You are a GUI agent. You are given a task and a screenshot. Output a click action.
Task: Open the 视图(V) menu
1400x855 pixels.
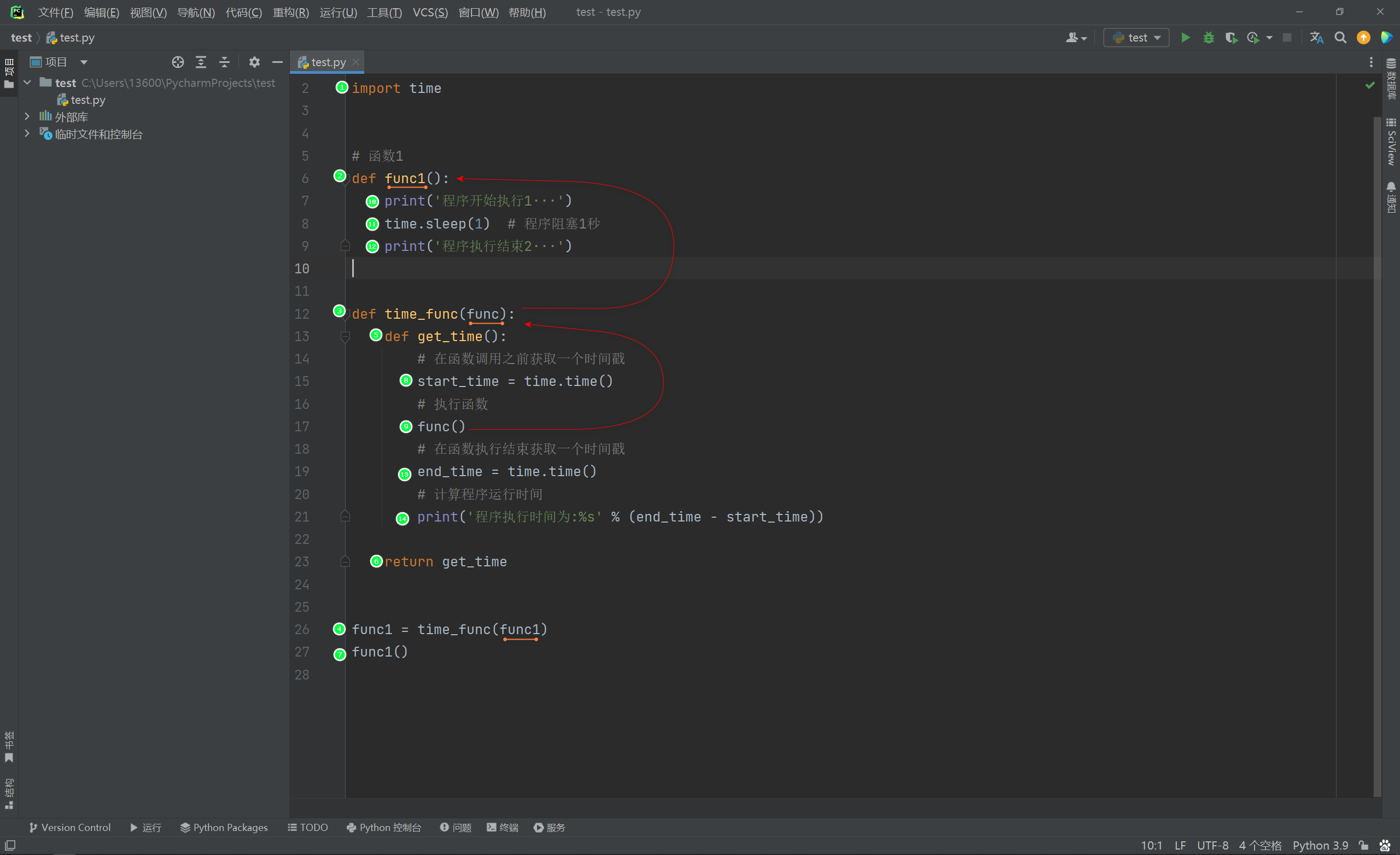pos(148,12)
